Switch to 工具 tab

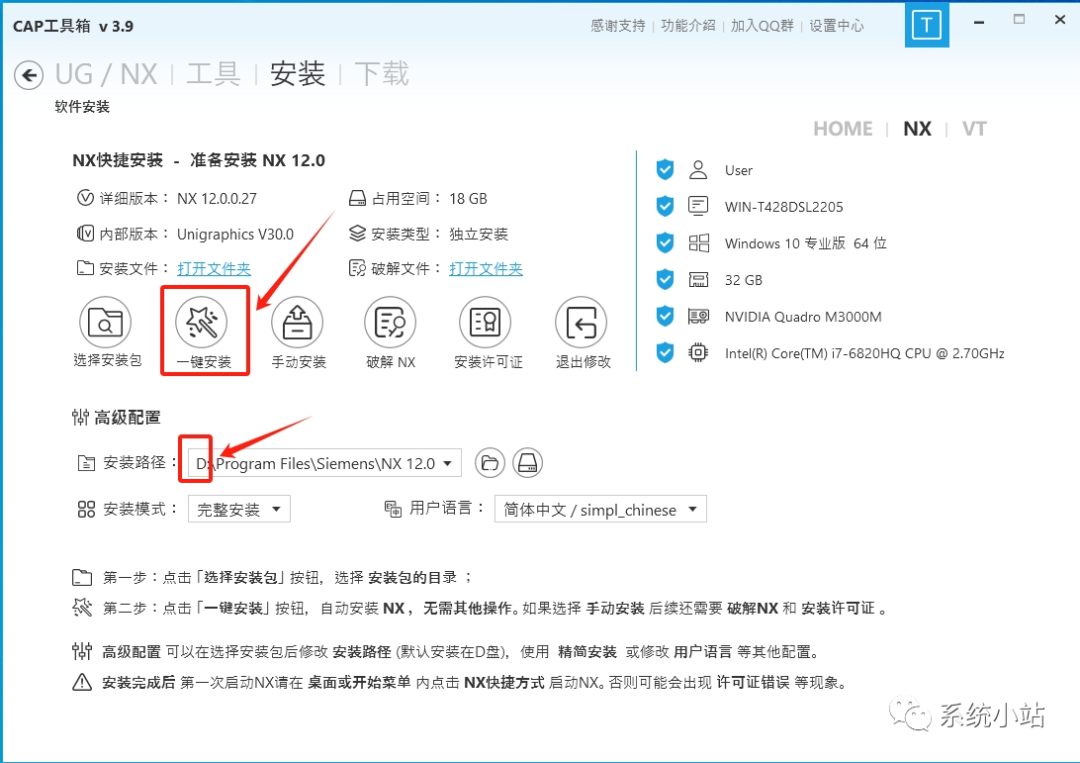(214, 74)
